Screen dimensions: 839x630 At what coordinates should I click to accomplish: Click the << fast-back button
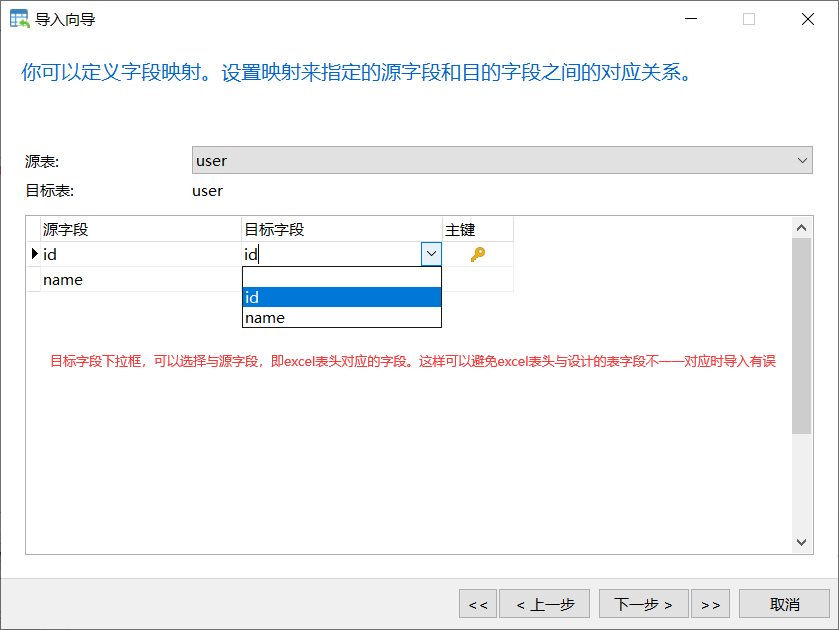[478, 603]
